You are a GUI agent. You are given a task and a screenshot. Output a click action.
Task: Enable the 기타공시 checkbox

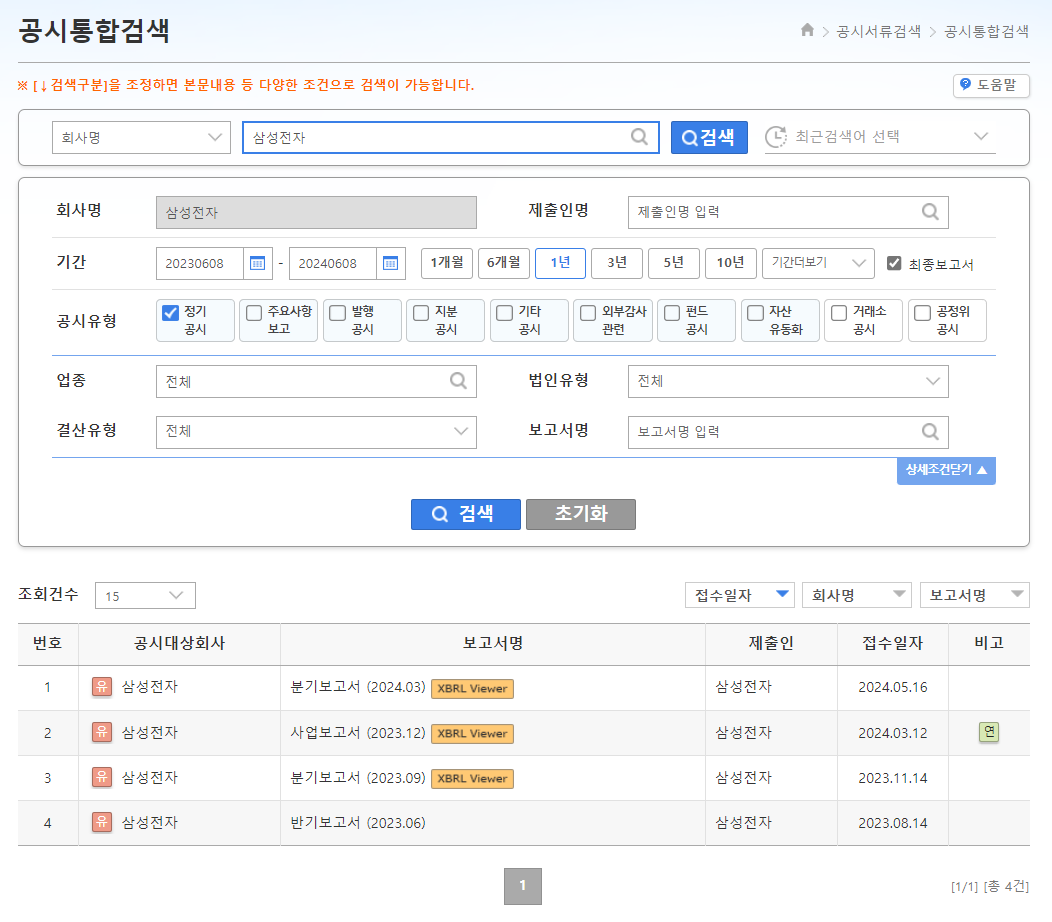(x=505, y=313)
